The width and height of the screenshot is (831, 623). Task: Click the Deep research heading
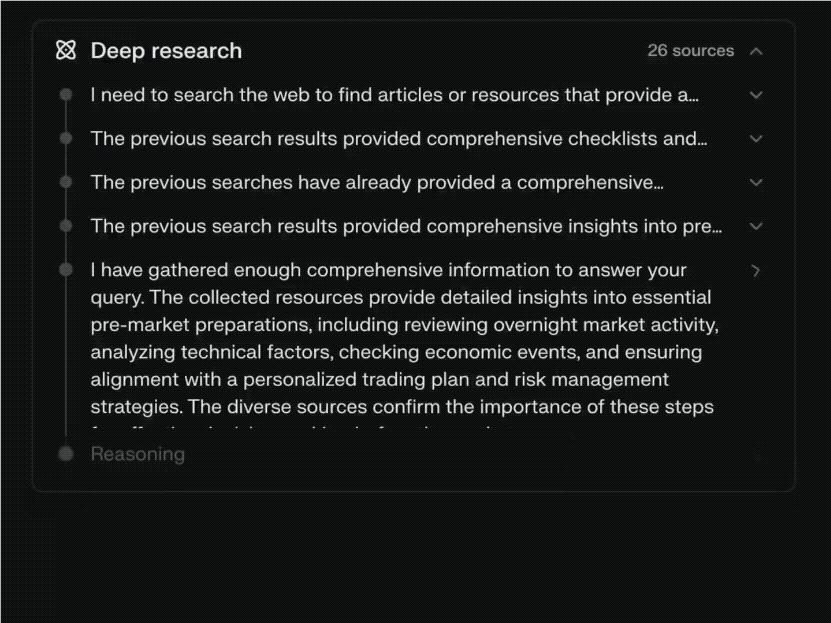(x=166, y=51)
